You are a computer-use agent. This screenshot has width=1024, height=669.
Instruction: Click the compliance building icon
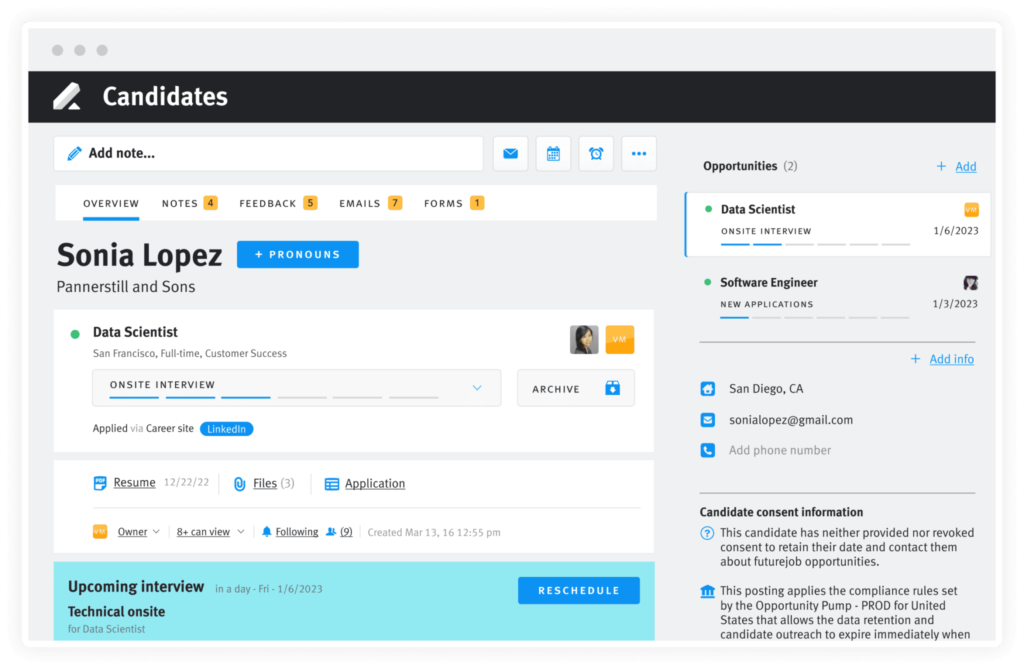click(x=707, y=592)
